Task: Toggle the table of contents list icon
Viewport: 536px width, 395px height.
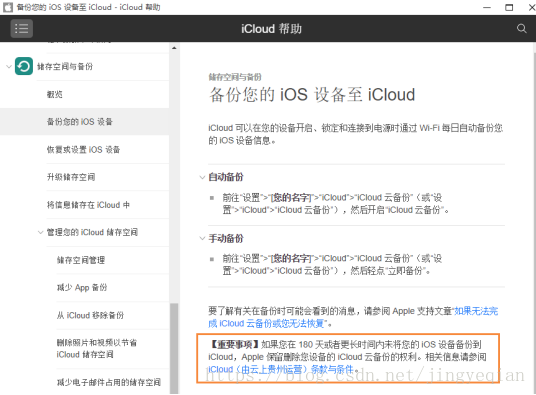Action: (22, 28)
